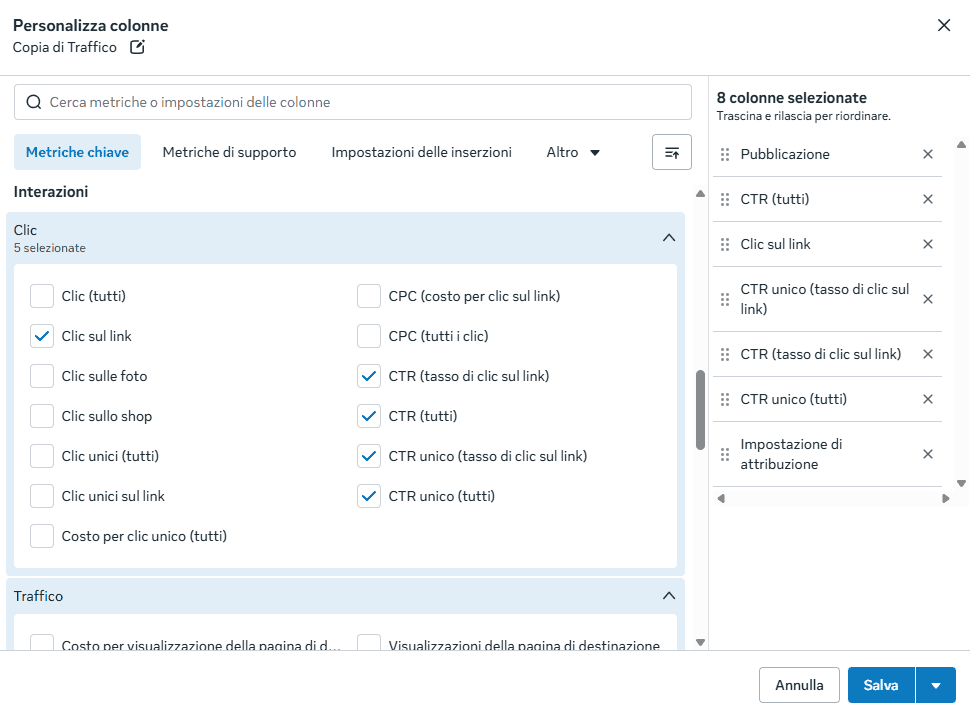Image resolution: width=970 pixels, height=718 pixels.
Task: Grab the drag handle for Clic sul link column
Action: [725, 244]
